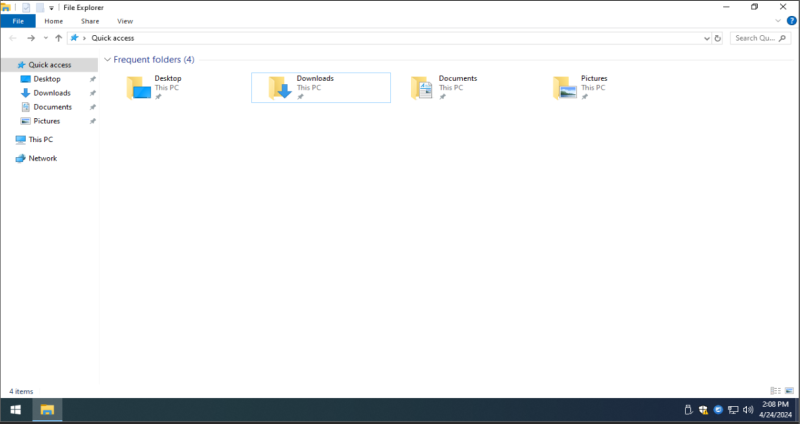
Task: Switch to Large icons view layout button
Action: click(789, 391)
